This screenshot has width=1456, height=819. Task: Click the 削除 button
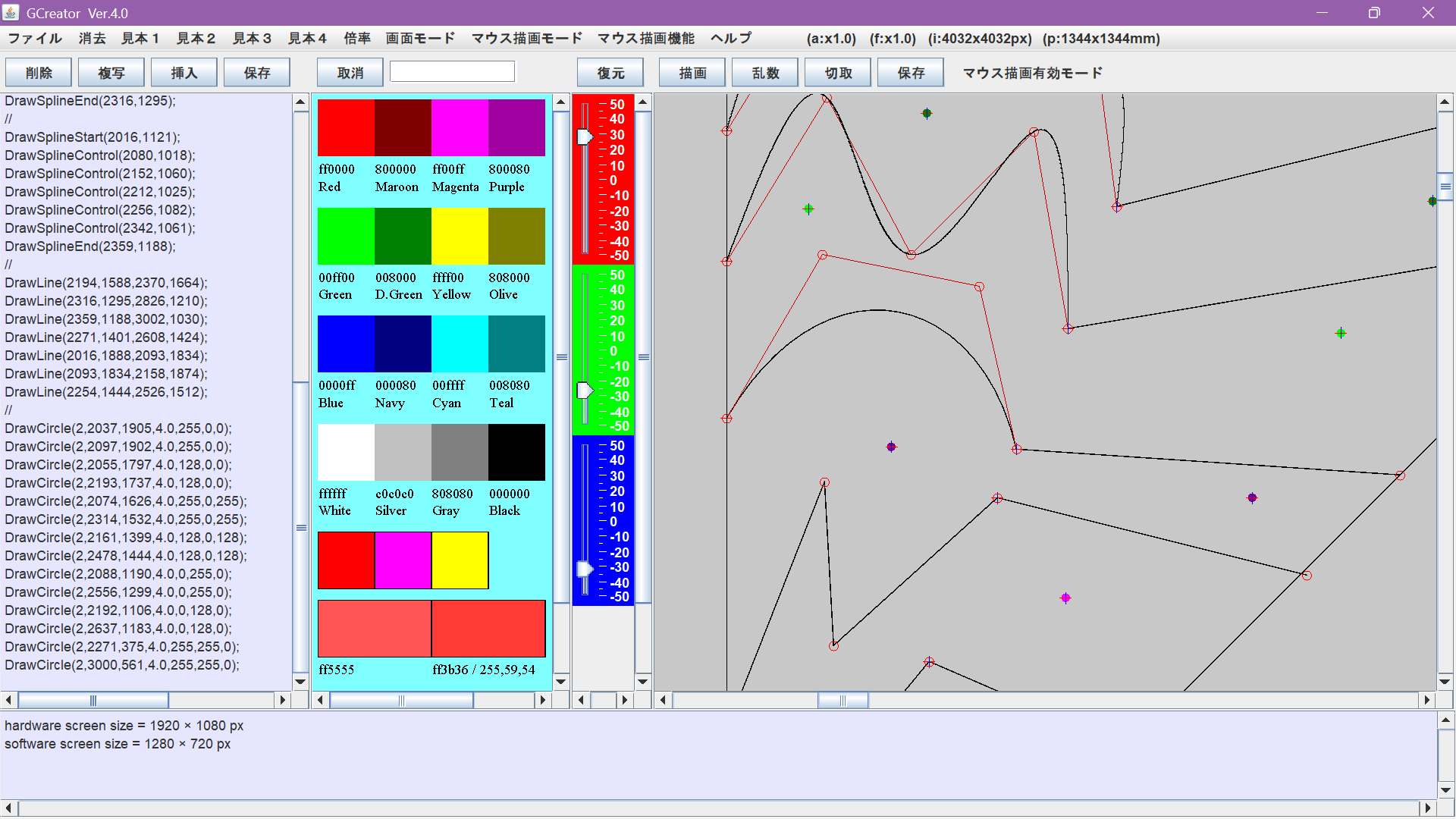39,73
